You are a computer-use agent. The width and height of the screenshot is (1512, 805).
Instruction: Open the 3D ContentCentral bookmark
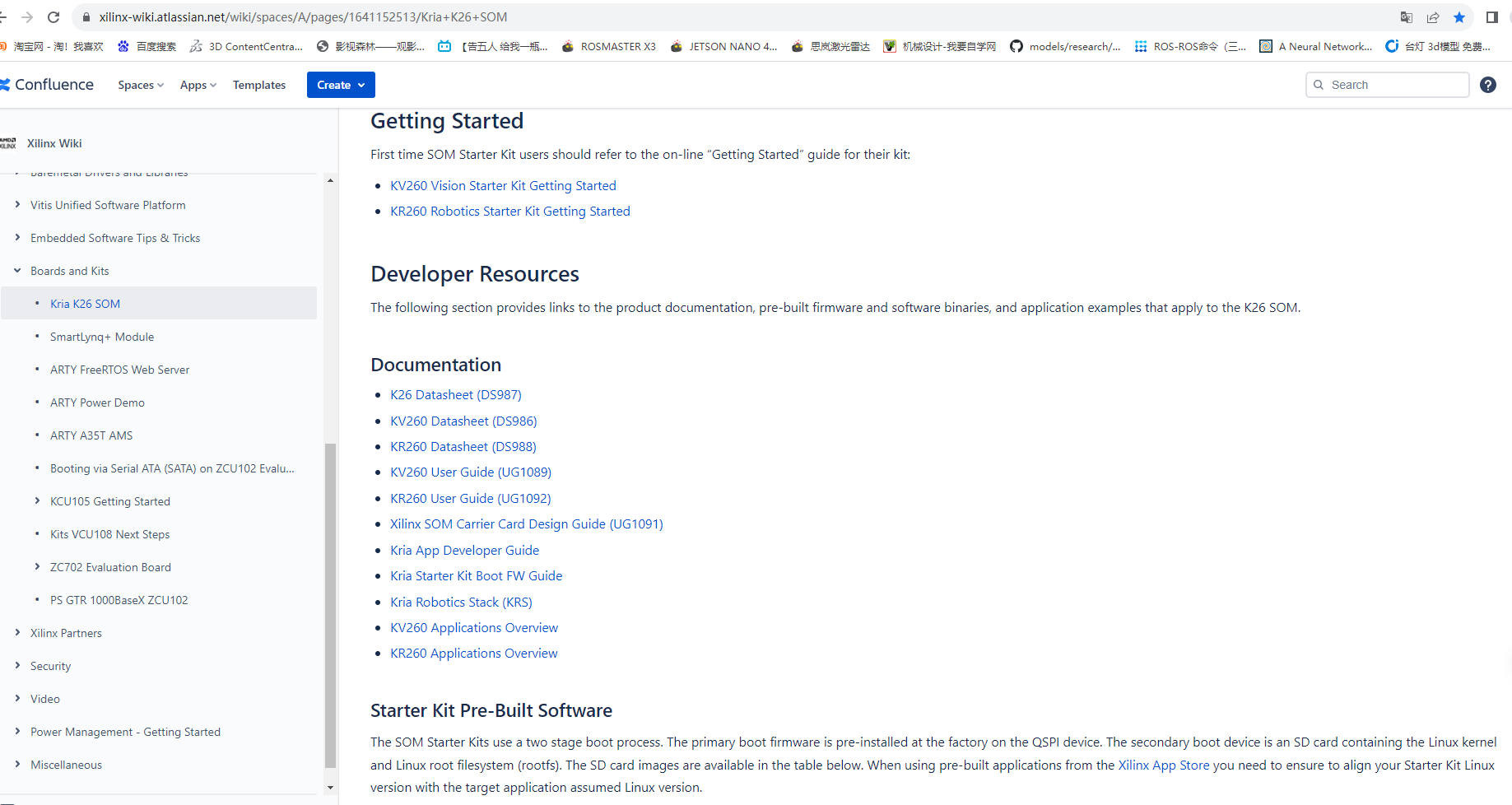pyautogui.click(x=246, y=47)
